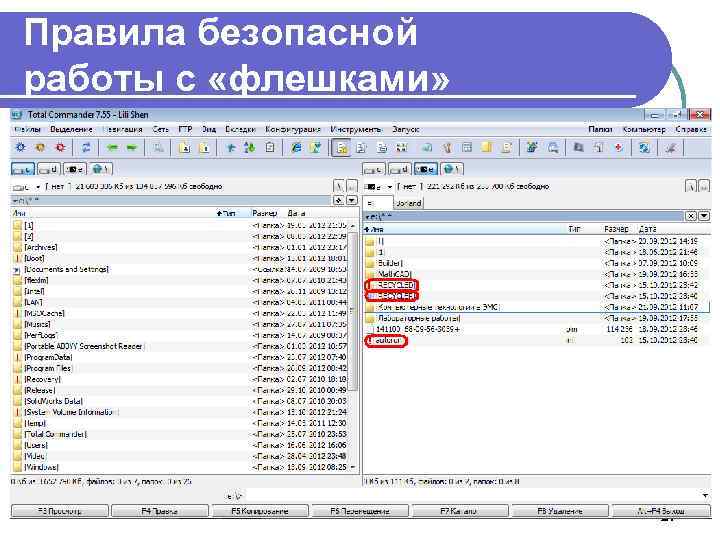Screen dimensions: 720x540
Task: Go back with the green left arrow
Action: point(112,148)
